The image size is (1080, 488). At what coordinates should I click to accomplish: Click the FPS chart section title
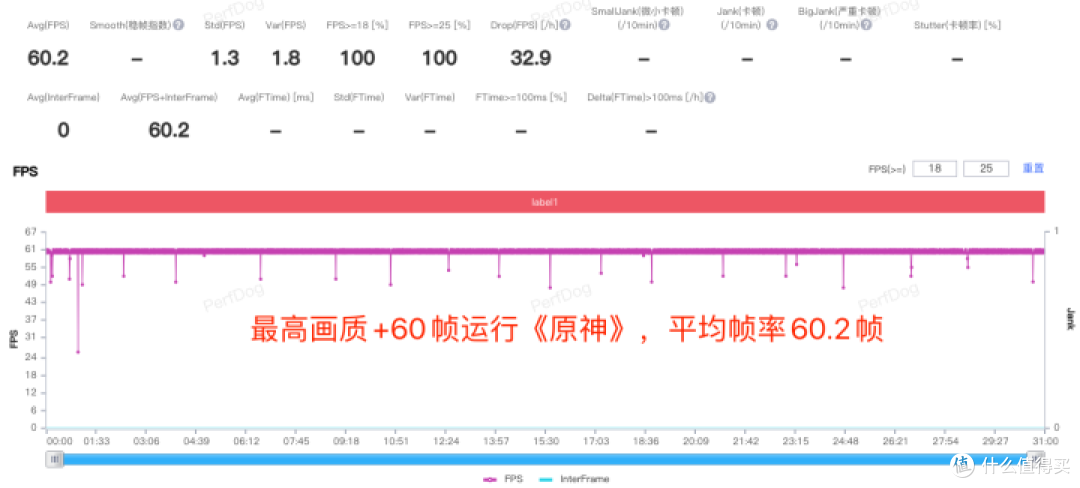click(x=25, y=172)
